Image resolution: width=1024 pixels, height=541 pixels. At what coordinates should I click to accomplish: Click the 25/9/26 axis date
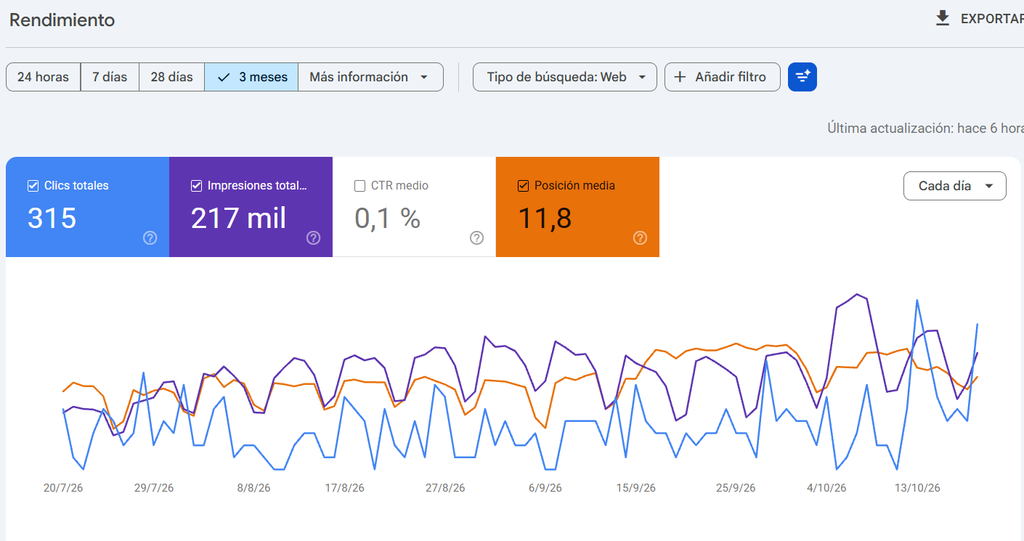click(x=736, y=488)
